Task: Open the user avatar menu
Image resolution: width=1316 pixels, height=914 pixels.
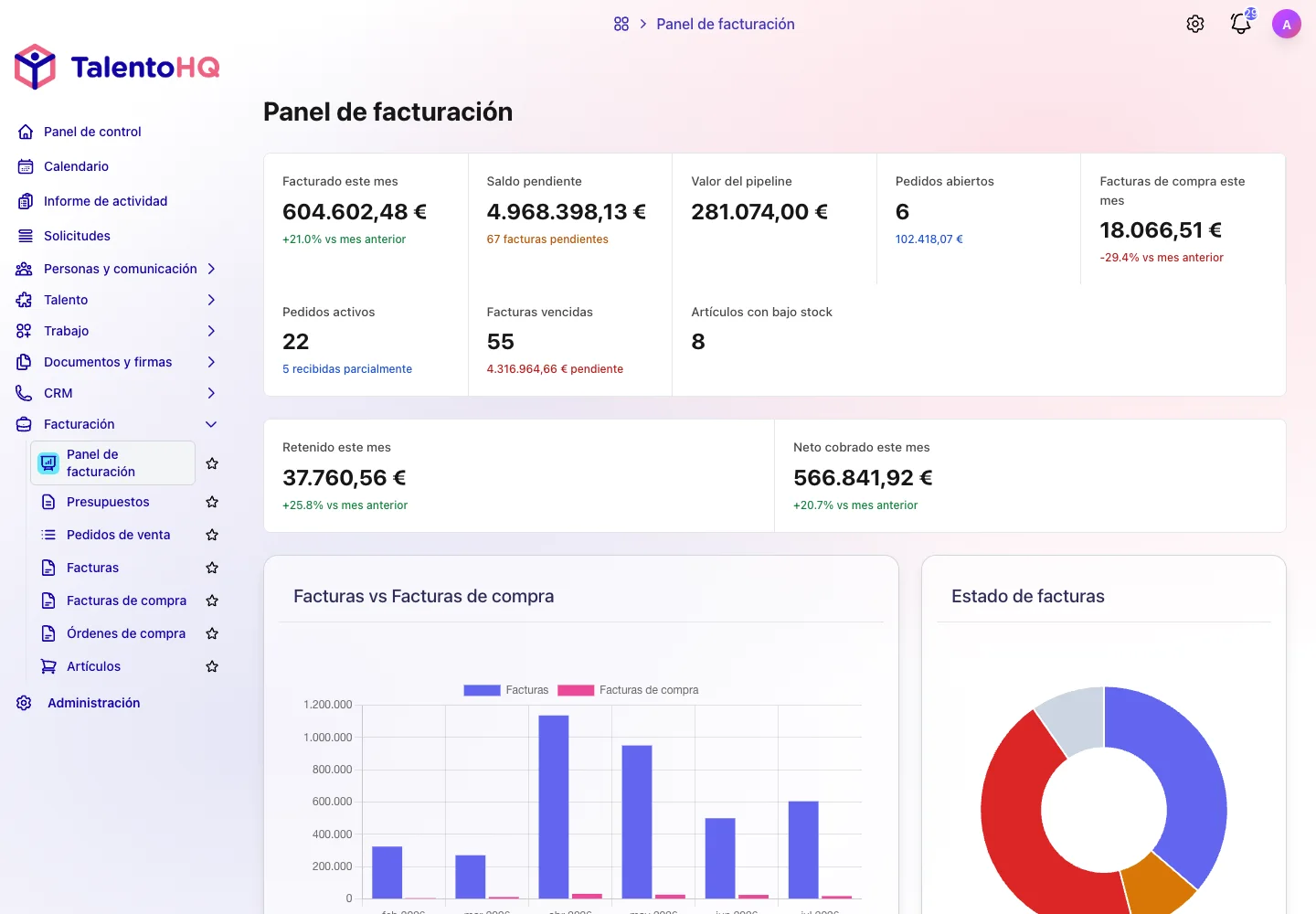Action: coord(1287,24)
